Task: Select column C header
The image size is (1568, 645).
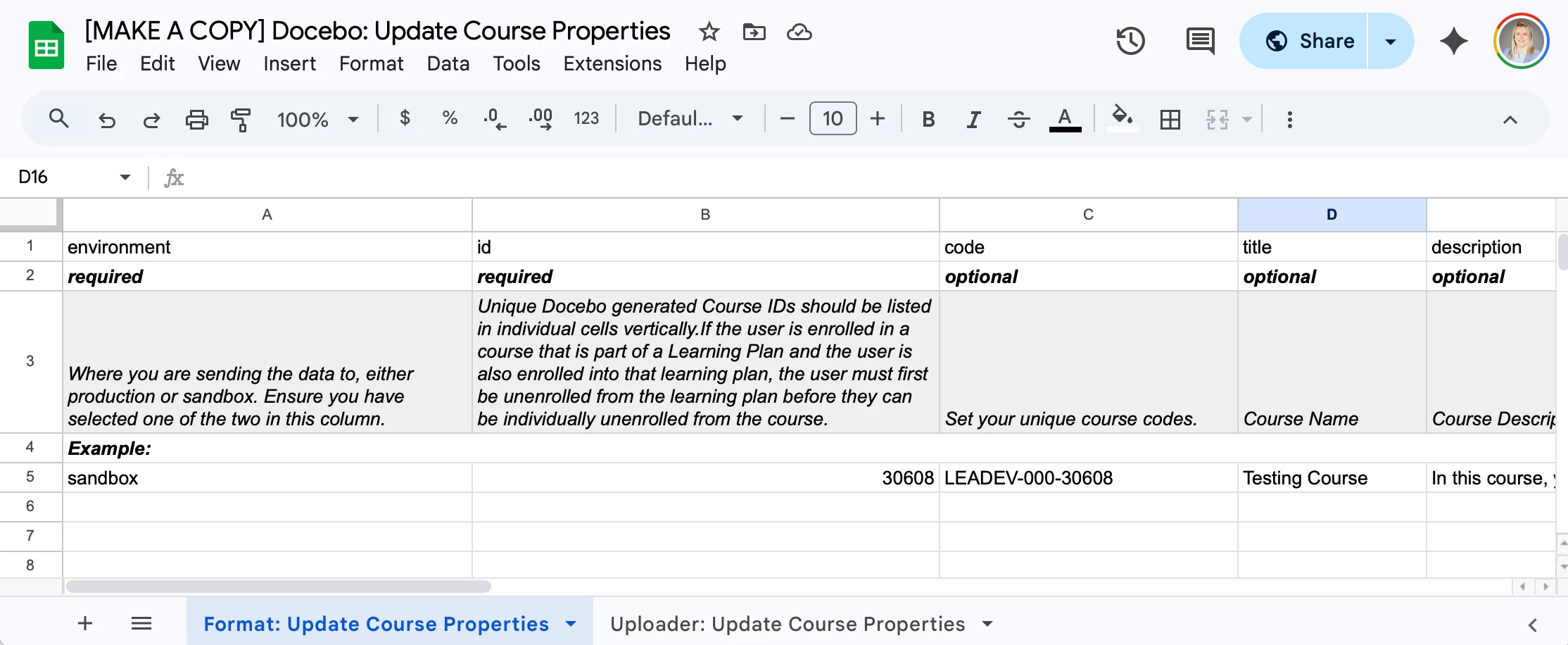Action: coord(1088,215)
